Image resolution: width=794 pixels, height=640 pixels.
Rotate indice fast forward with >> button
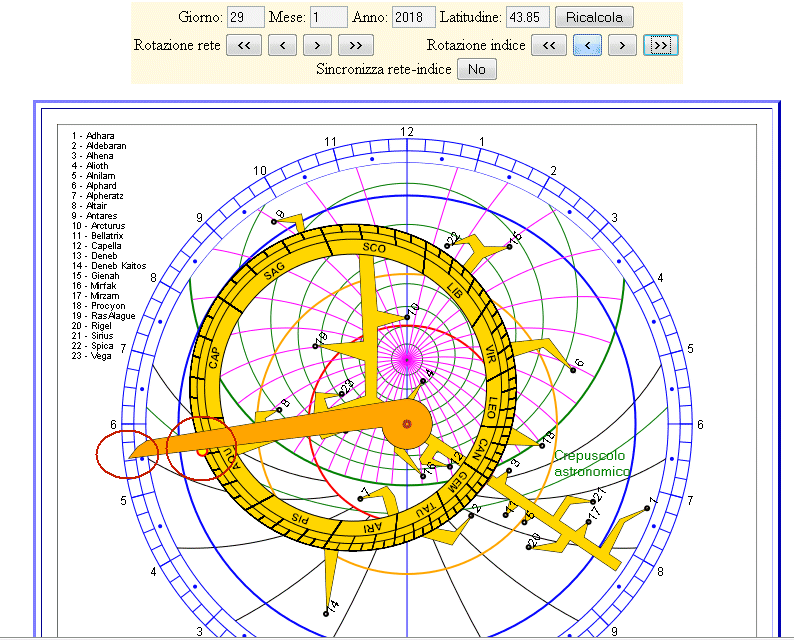(x=660, y=45)
